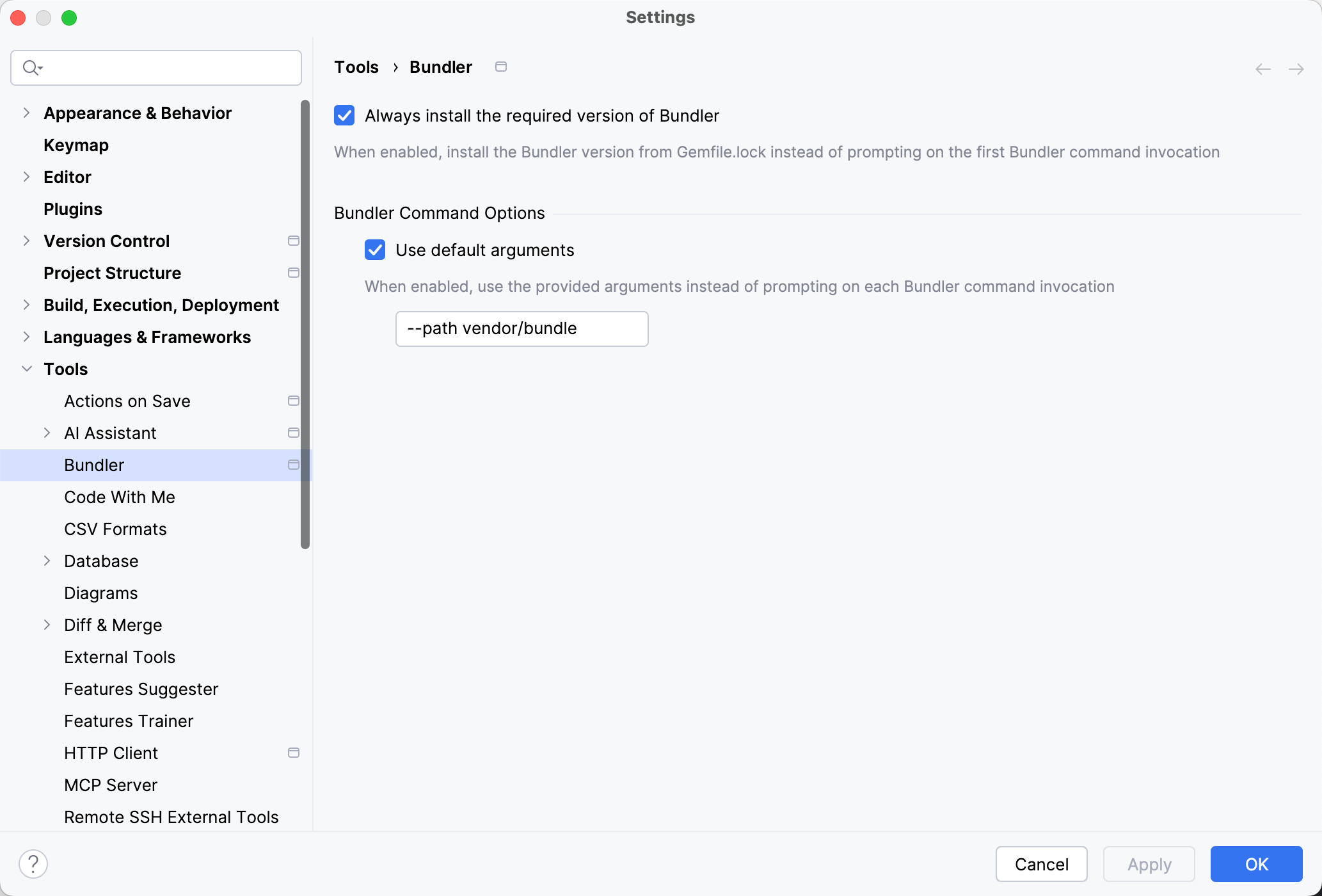Image resolution: width=1322 pixels, height=896 pixels.
Task: Confirm settings with the OK button
Action: (1255, 863)
